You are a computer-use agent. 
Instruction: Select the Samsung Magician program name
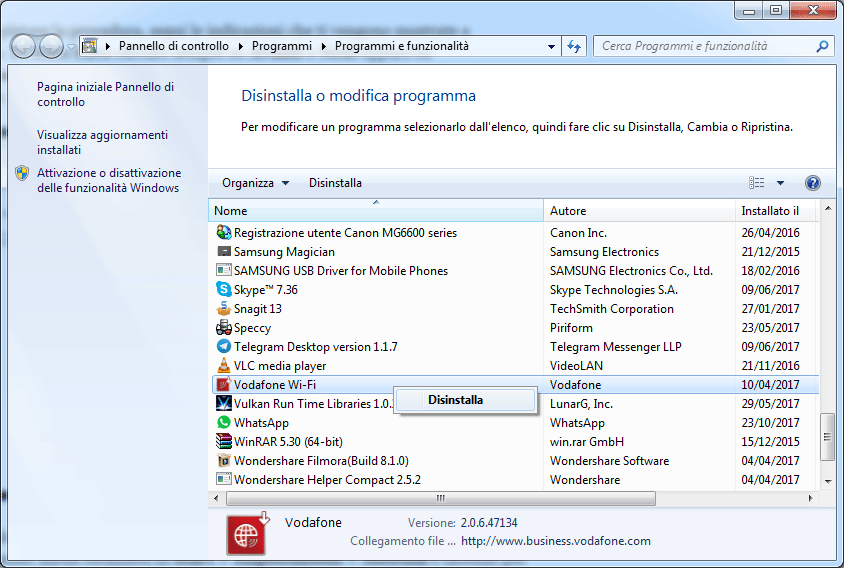coord(284,251)
